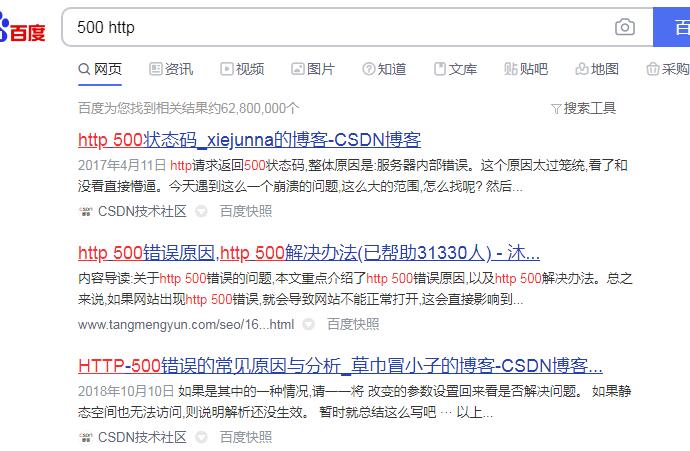Image resolution: width=690 pixels, height=451 pixels.
Task: Click the date 2018年10月10日 in third snippet
Action: [x=126, y=392]
